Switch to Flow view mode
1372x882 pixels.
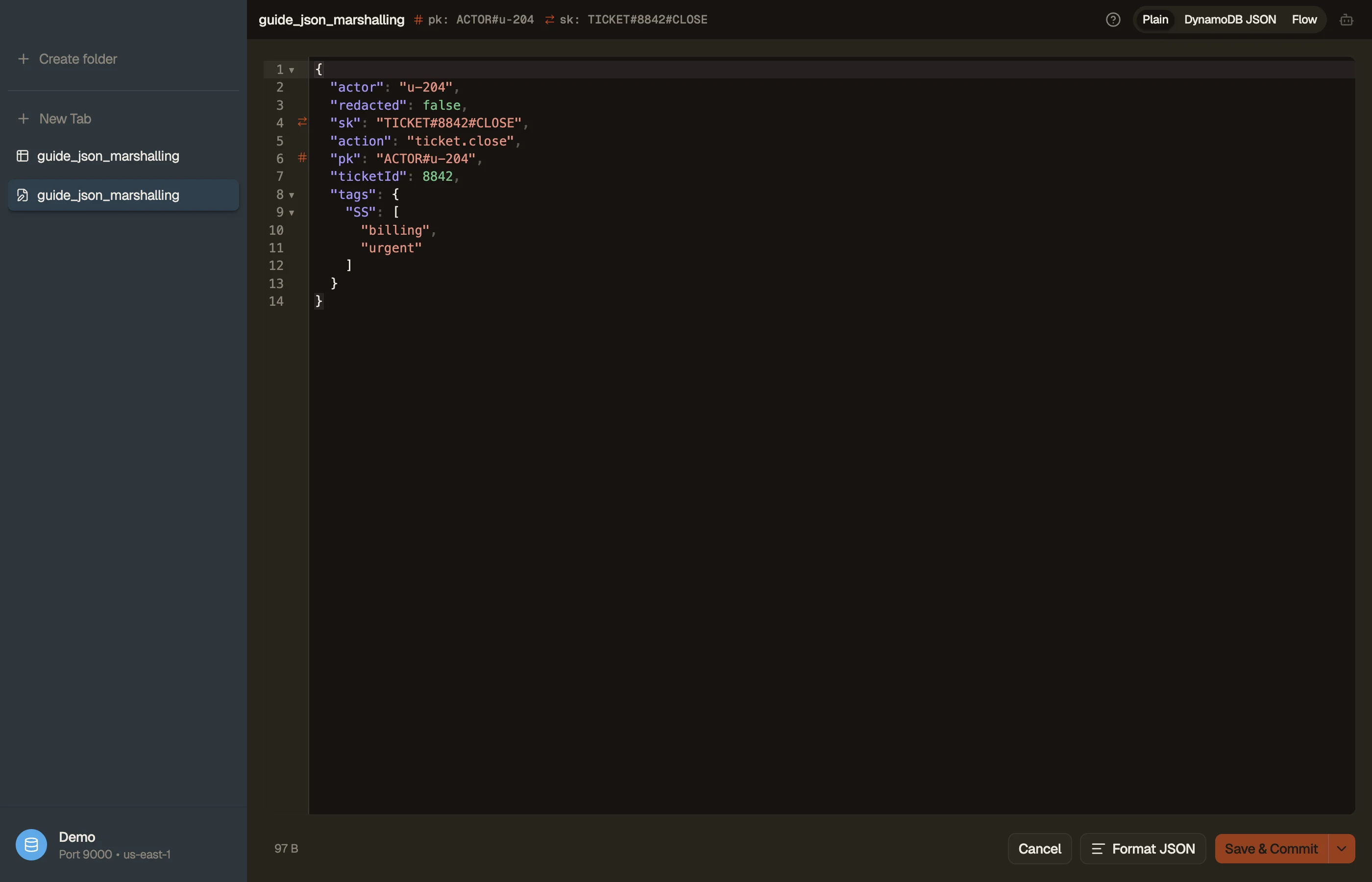coord(1304,20)
